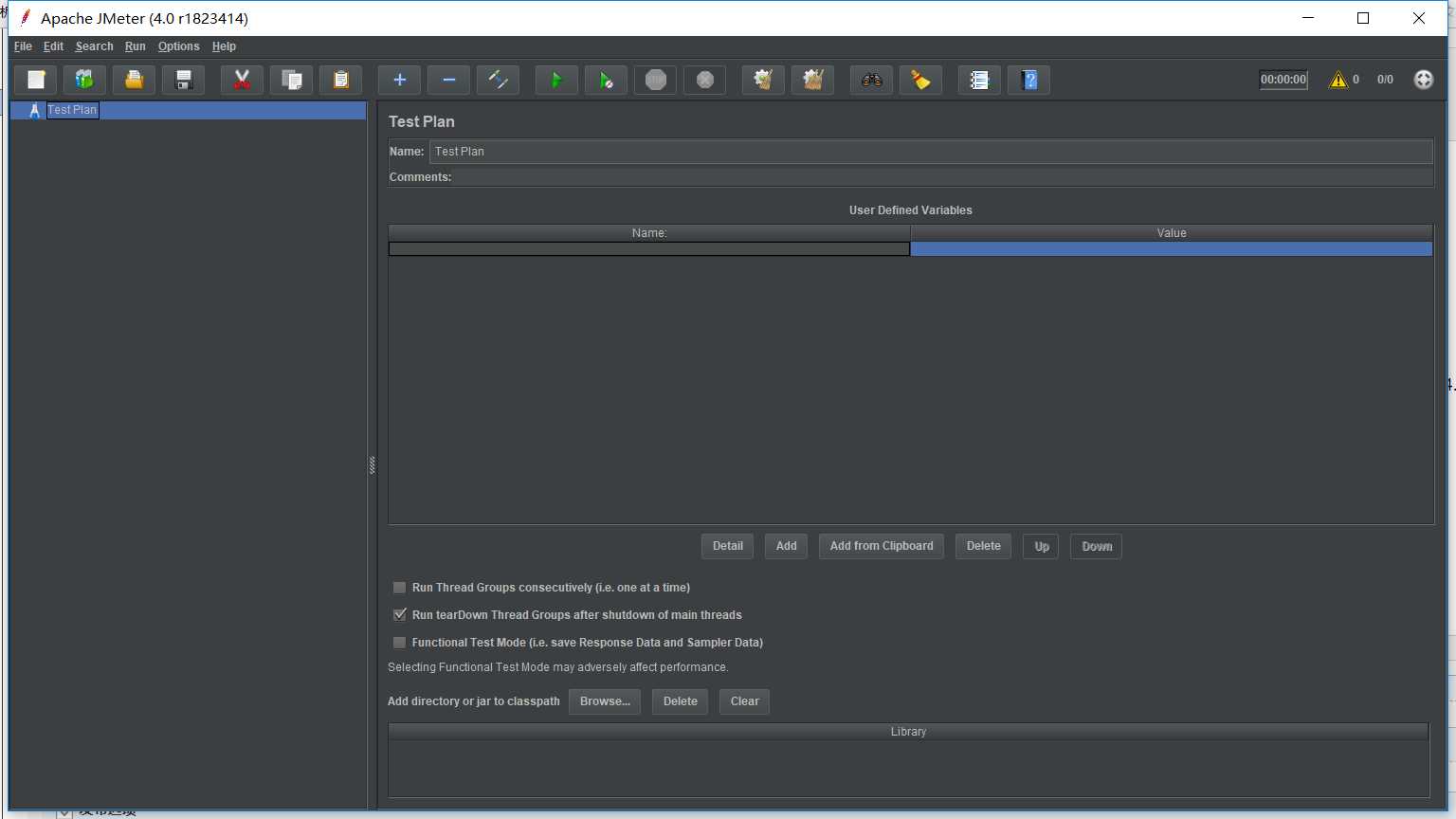Enable Run Thread Groups consecutively checkbox
1456x819 pixels.
pyautogui.click(x=400, y=588)
